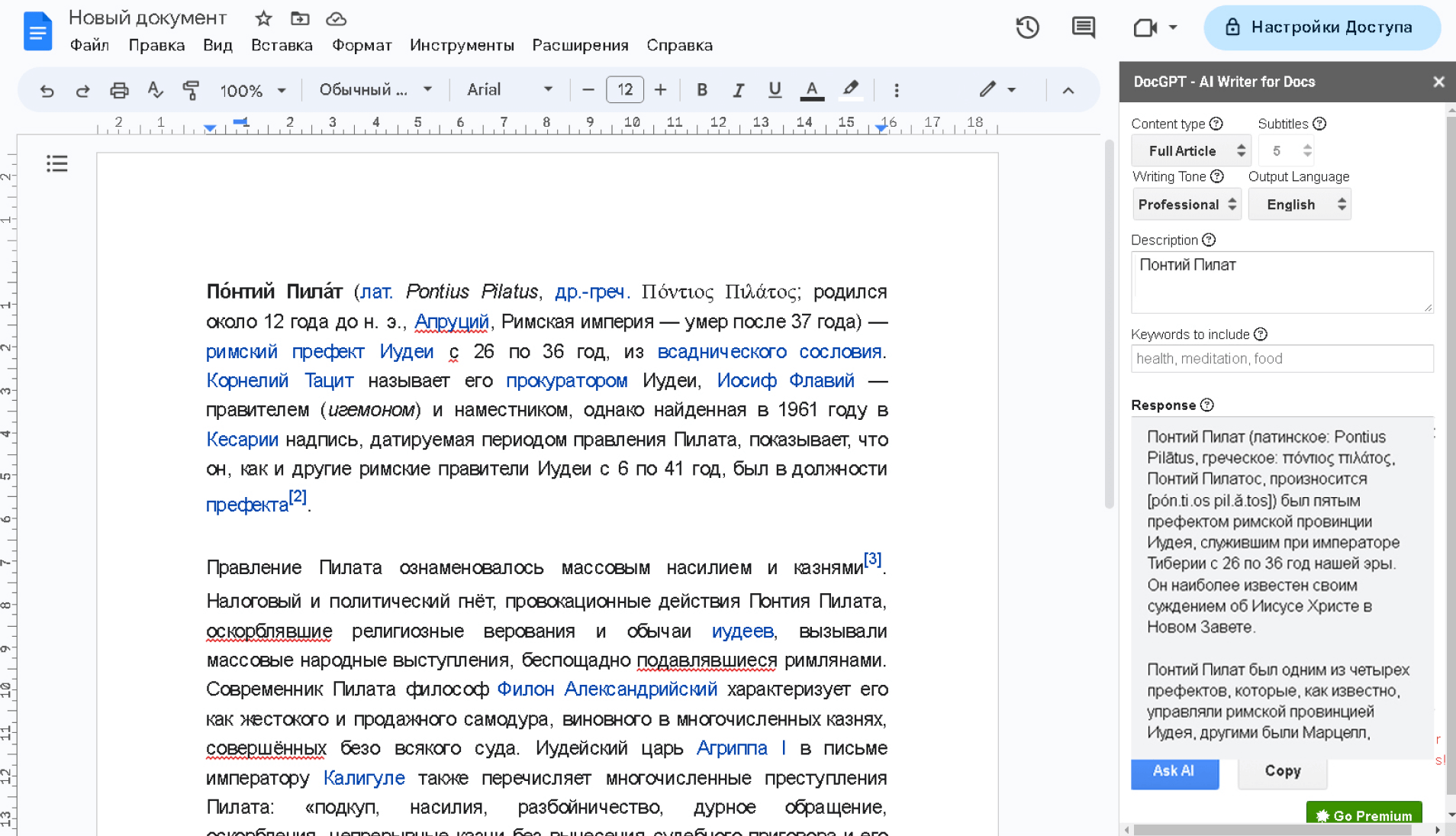Open the Arial font dropdown

coord(509,90)
